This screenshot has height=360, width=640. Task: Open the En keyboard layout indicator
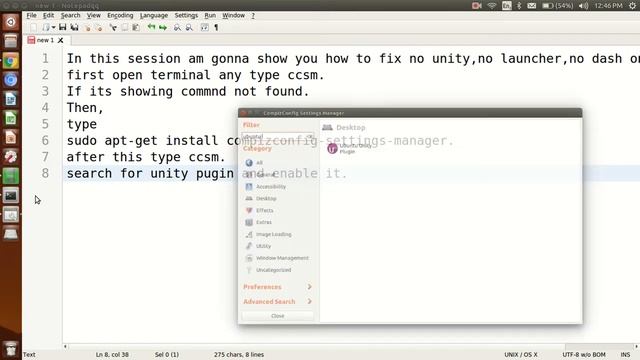point(507,5)
